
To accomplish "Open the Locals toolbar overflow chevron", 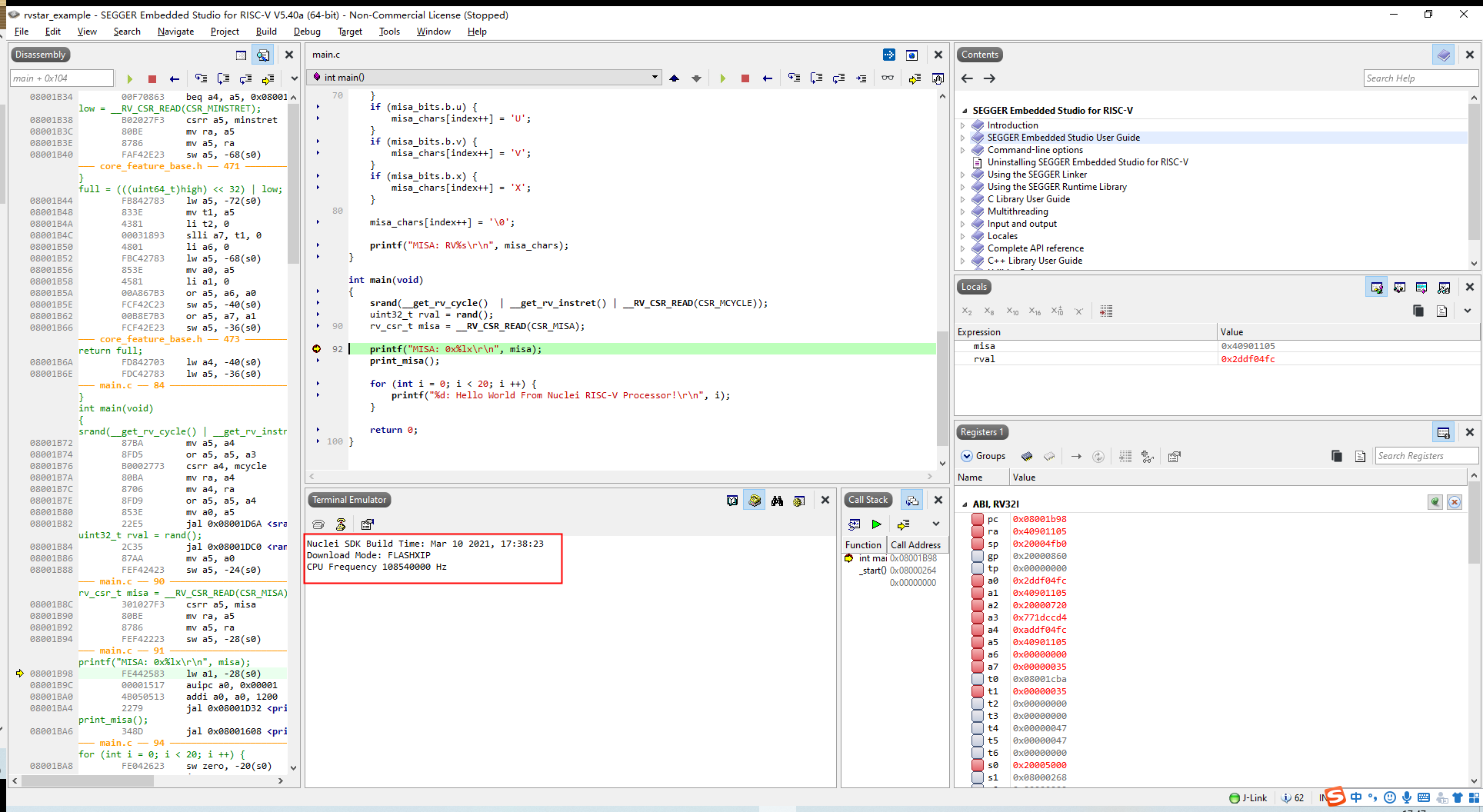I will 1468,311.
